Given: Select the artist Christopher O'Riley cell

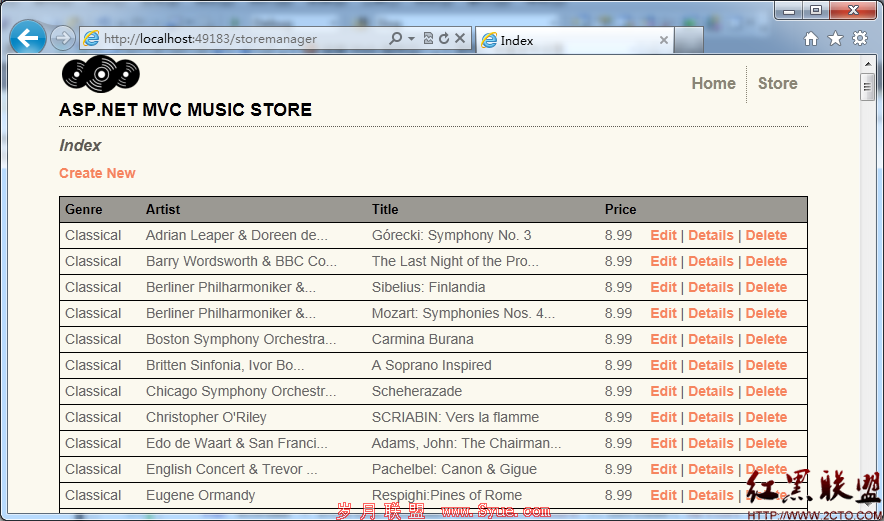Looking at the screenshot, I should pyautogui.click(x=206, y=417).
